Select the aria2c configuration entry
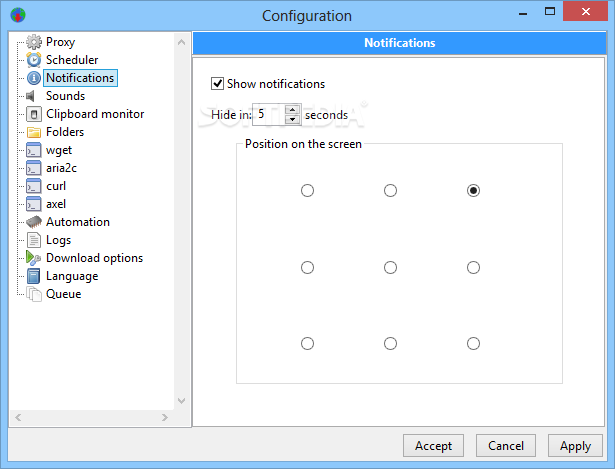Screen dimensions: 615x469 pos(61,168)
